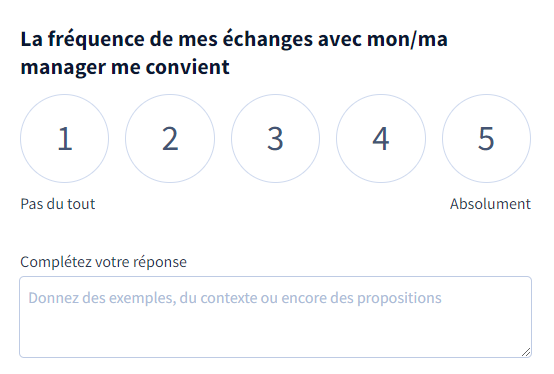Image resolution: width=554 pixels, height=374 pixels.
Task: Click the 'Absolument' label
Action: 490,204
